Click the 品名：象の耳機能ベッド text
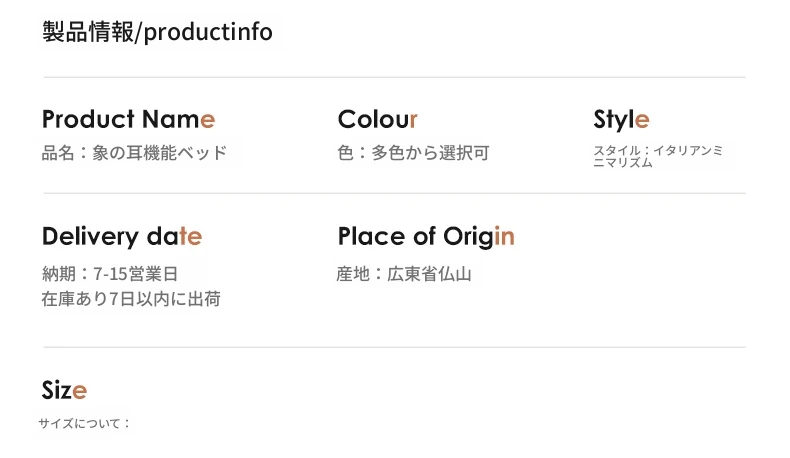 [134, 153]
